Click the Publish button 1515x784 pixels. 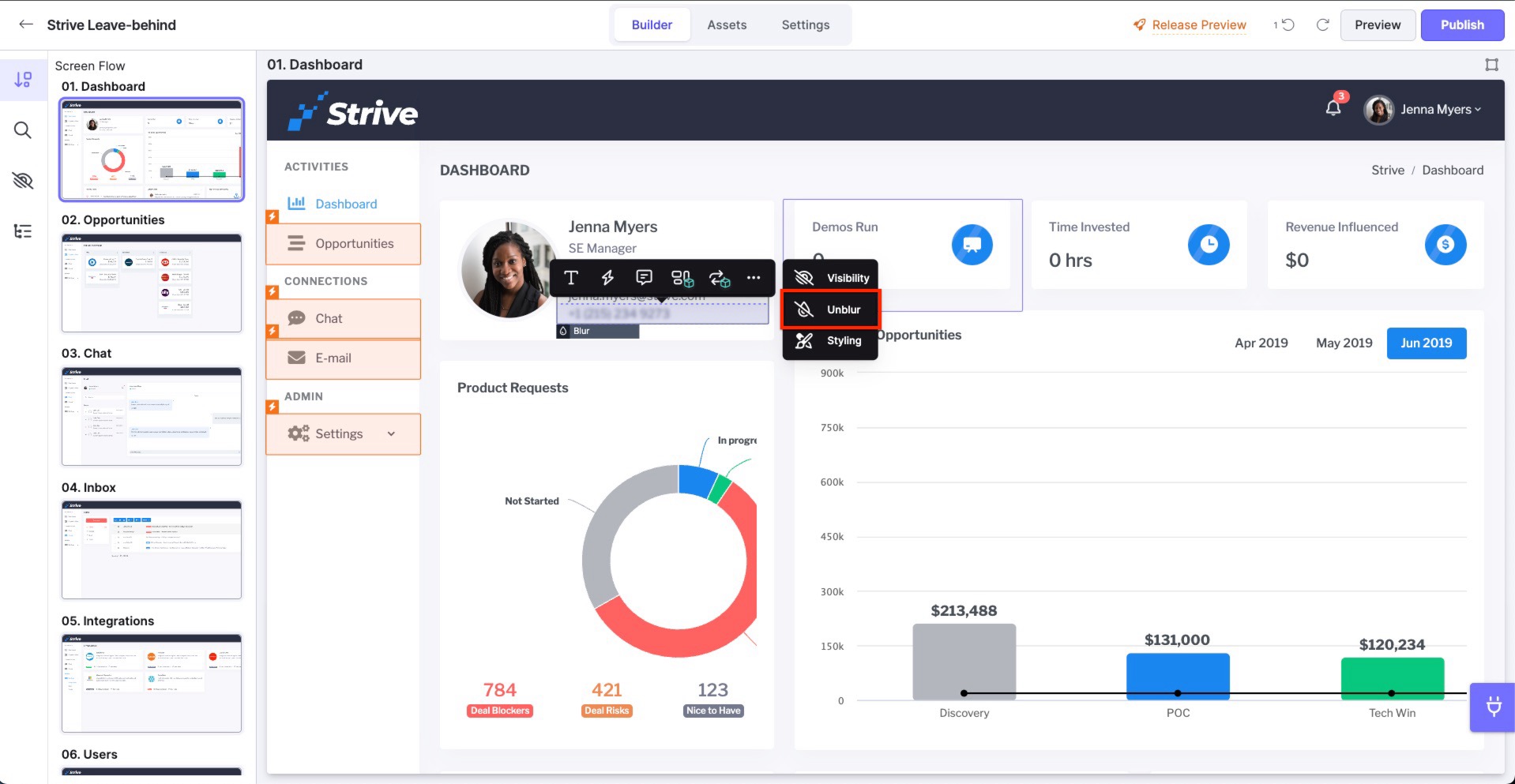click(x=1462, y=24)
